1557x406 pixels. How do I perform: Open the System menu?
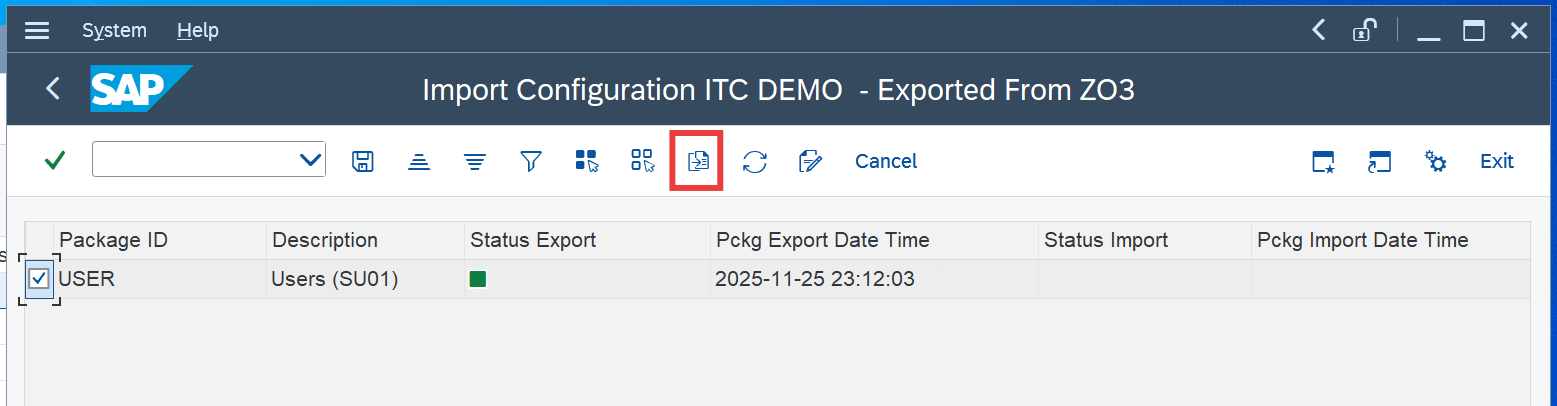(114, 31)
